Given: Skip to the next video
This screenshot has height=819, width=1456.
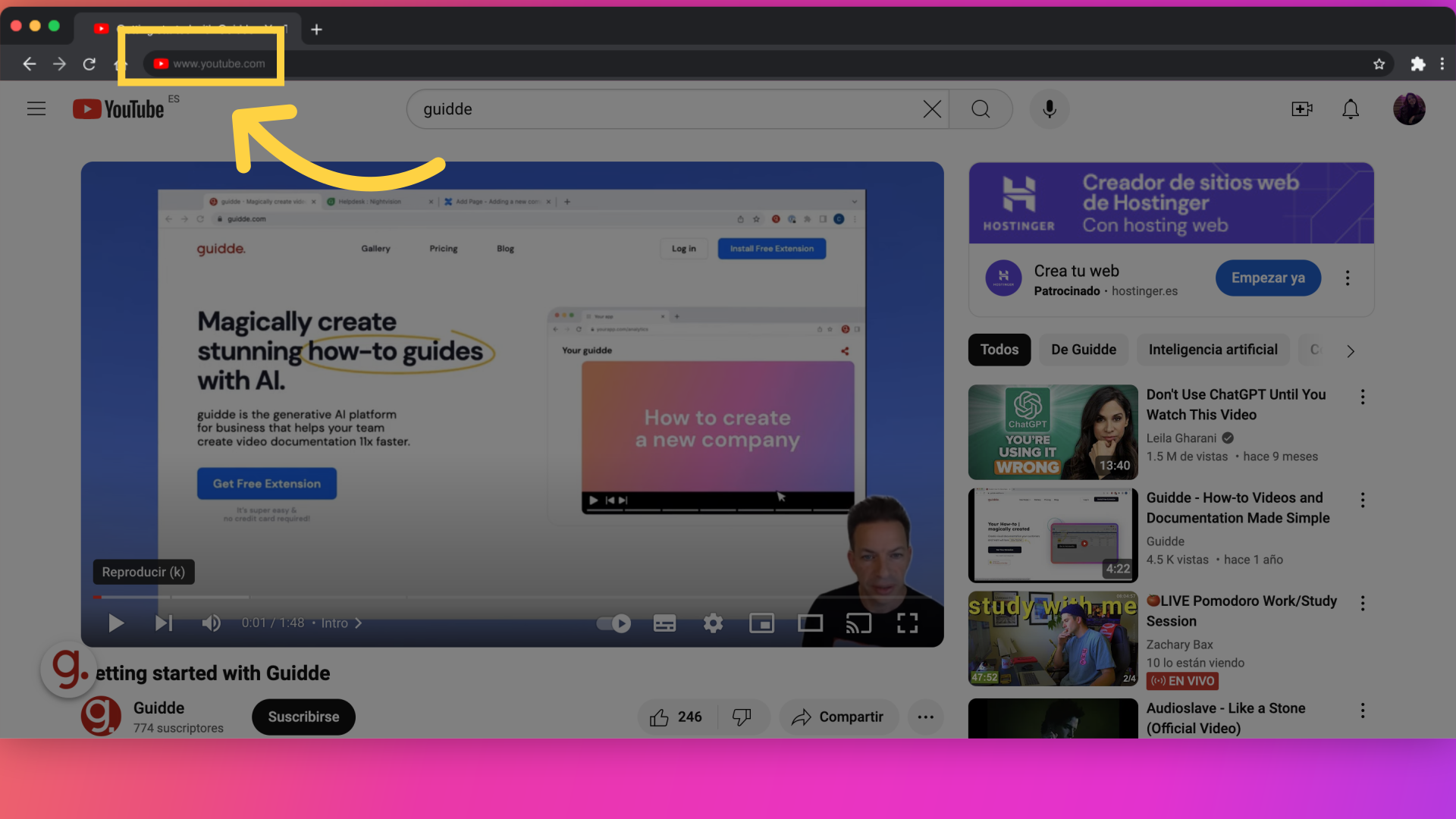Looking at the screenshot, I should (x=164, y=623).
